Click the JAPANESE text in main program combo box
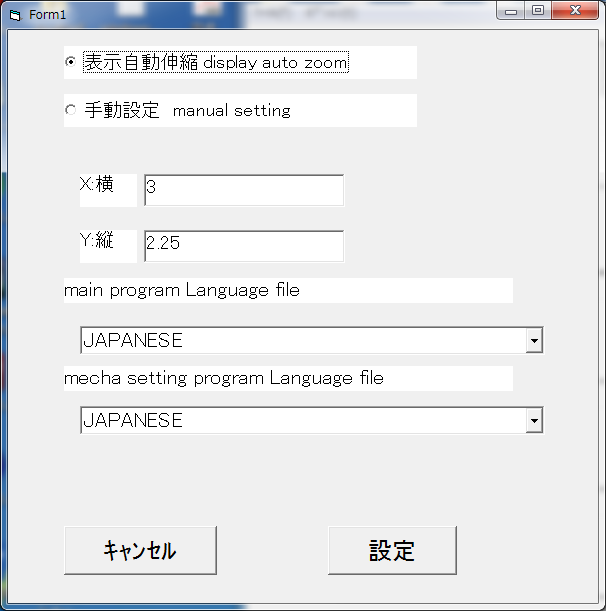The height and width of the screenshot is (611, 606). coord(133,341)
